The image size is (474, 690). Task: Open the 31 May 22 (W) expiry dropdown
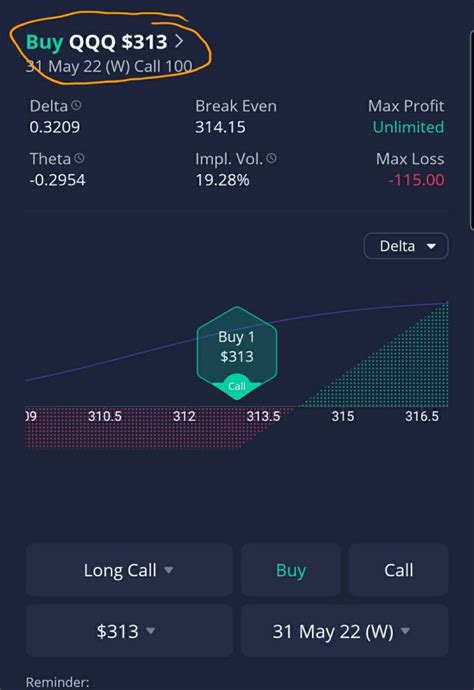pos(345,631)
